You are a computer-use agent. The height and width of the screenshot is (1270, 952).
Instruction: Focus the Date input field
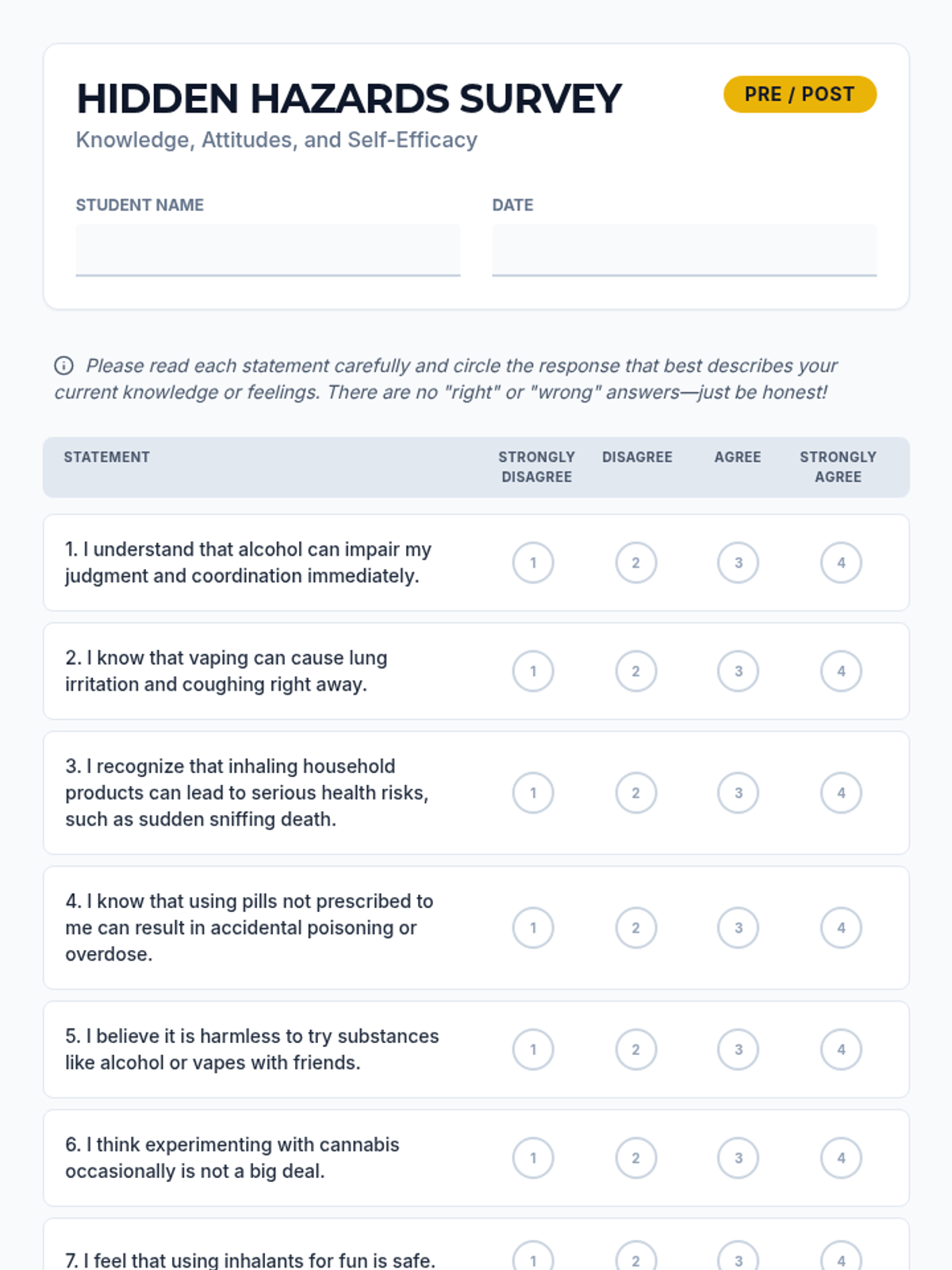click(x=684, y=249)
